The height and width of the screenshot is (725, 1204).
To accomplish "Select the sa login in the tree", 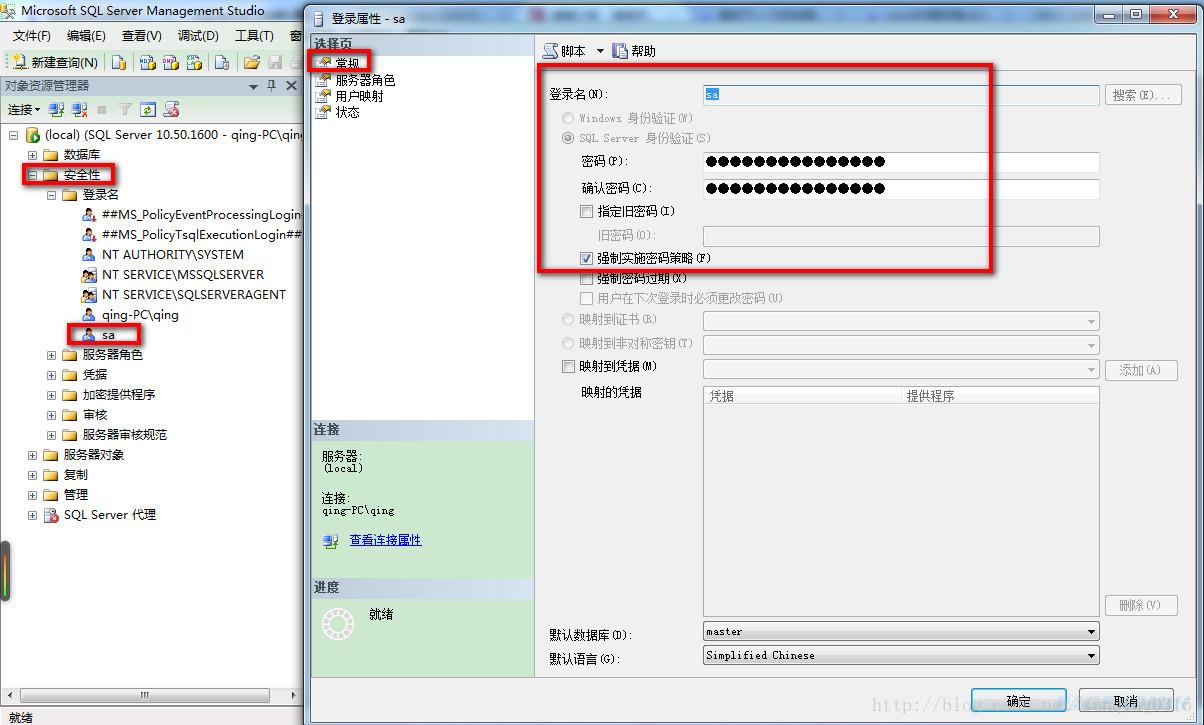I will [108, 335].
